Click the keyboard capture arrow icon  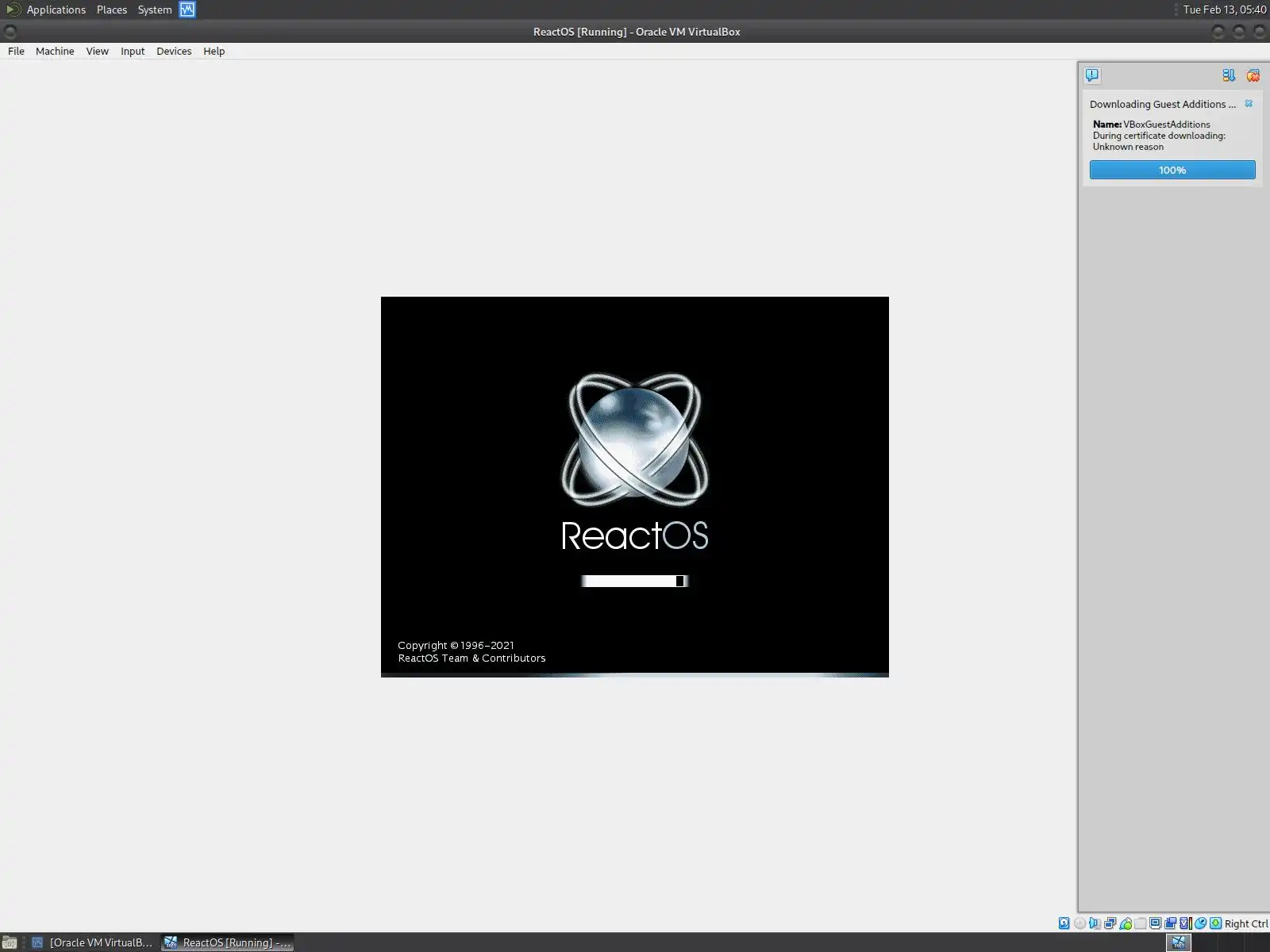pos(1216,923)
